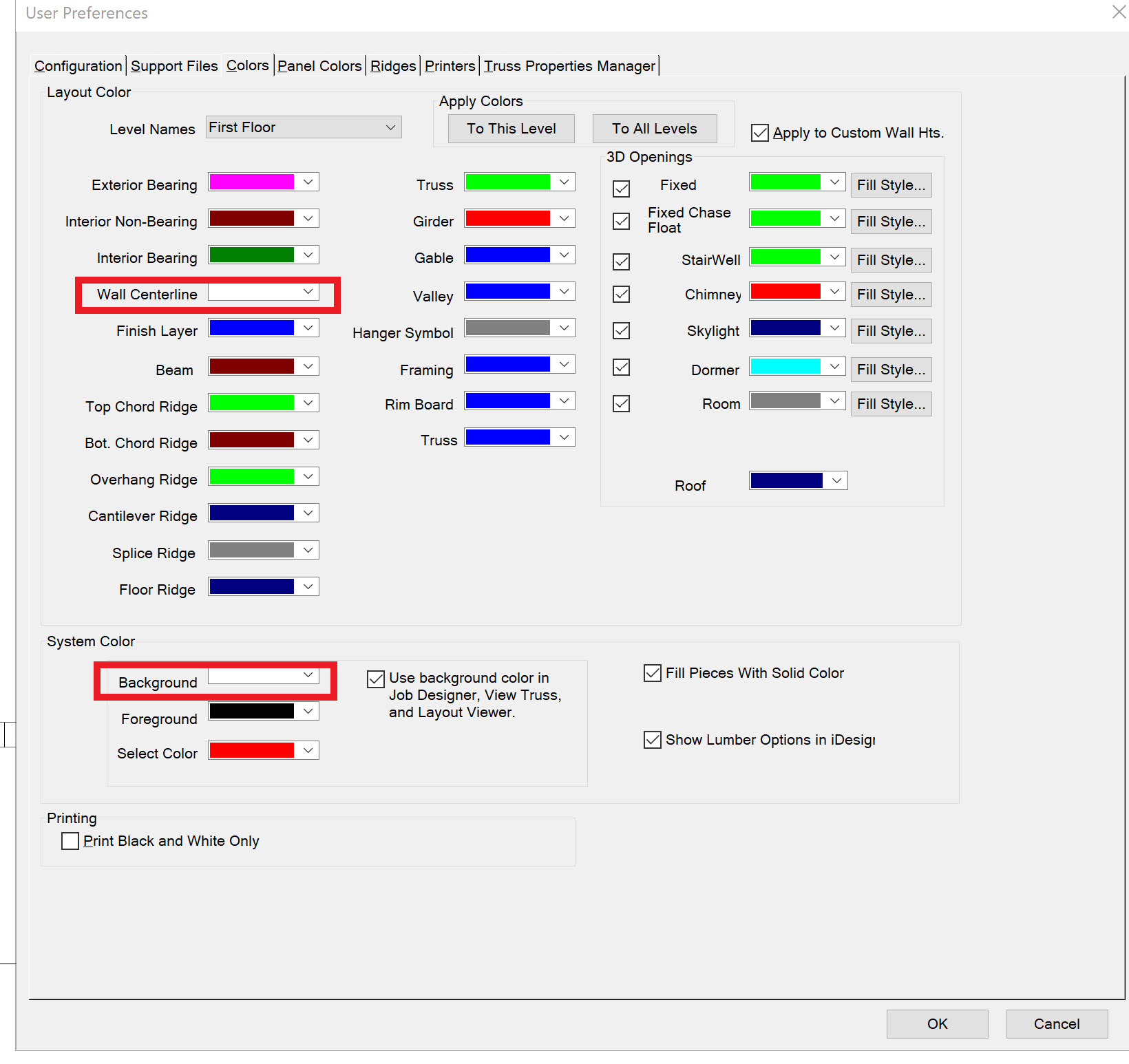The image size is (1129, 1064).
Task: Expand the Exterior Bearing color dropdown
Action: (308, 182)
